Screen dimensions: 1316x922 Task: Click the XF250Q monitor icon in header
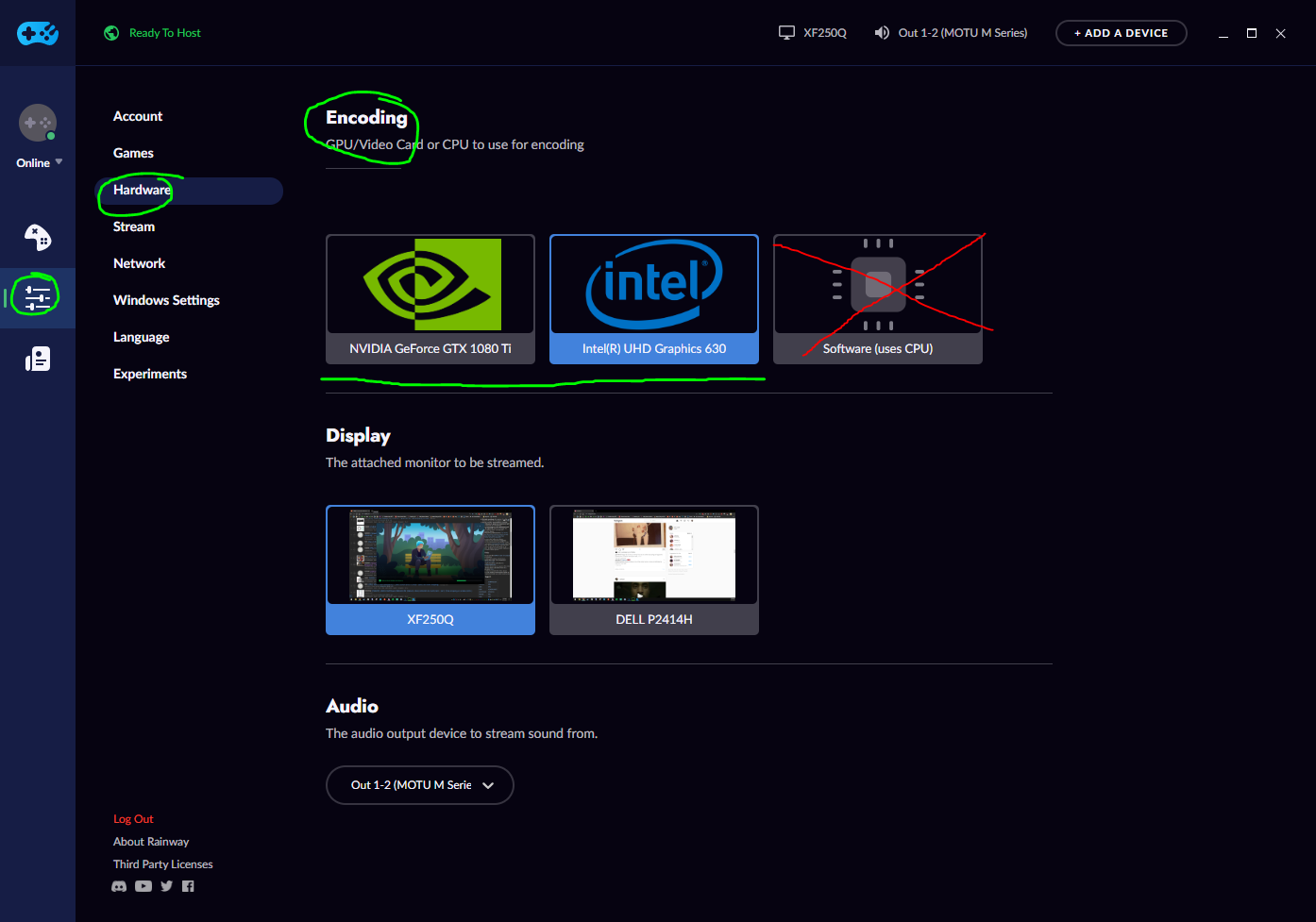(786, 33)
